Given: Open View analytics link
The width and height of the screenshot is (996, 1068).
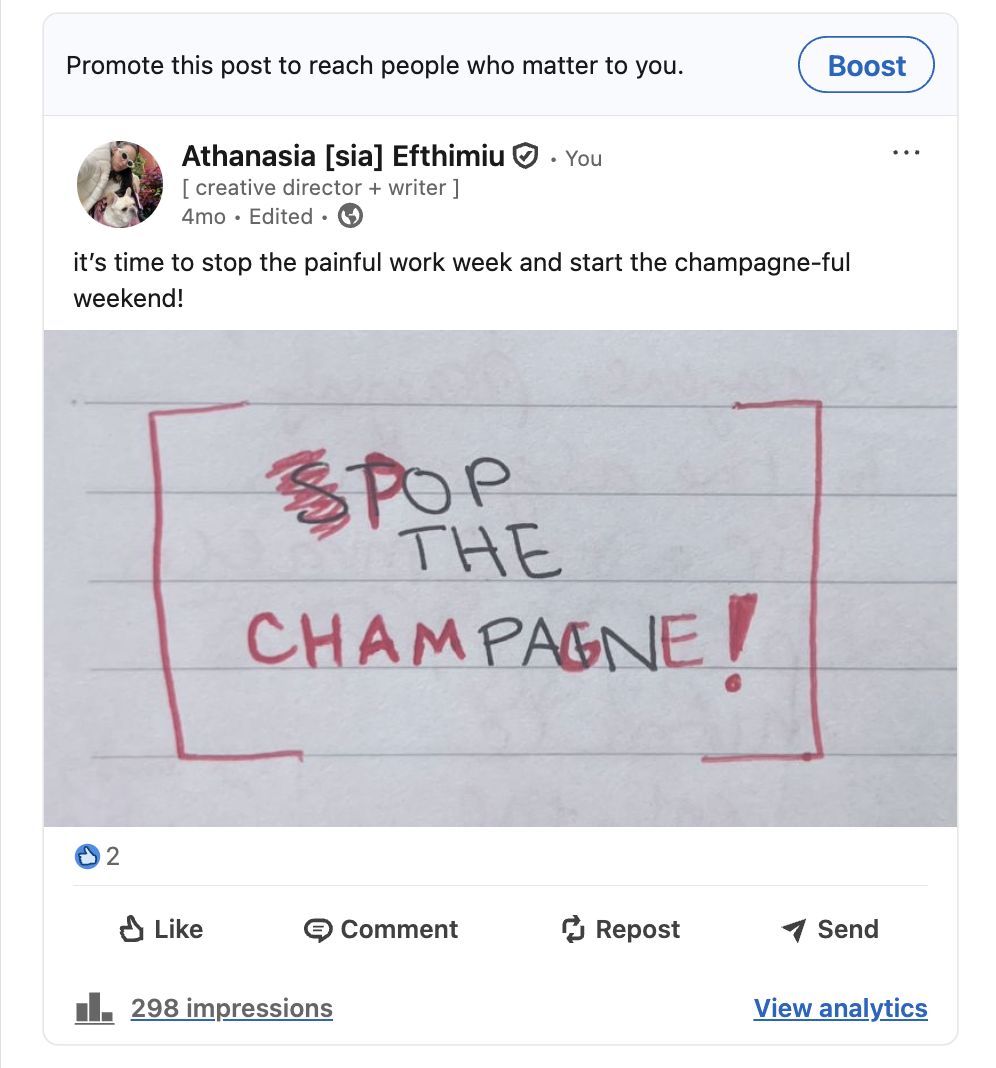Looking at the screenshot, I should [x=841, y=1008].
